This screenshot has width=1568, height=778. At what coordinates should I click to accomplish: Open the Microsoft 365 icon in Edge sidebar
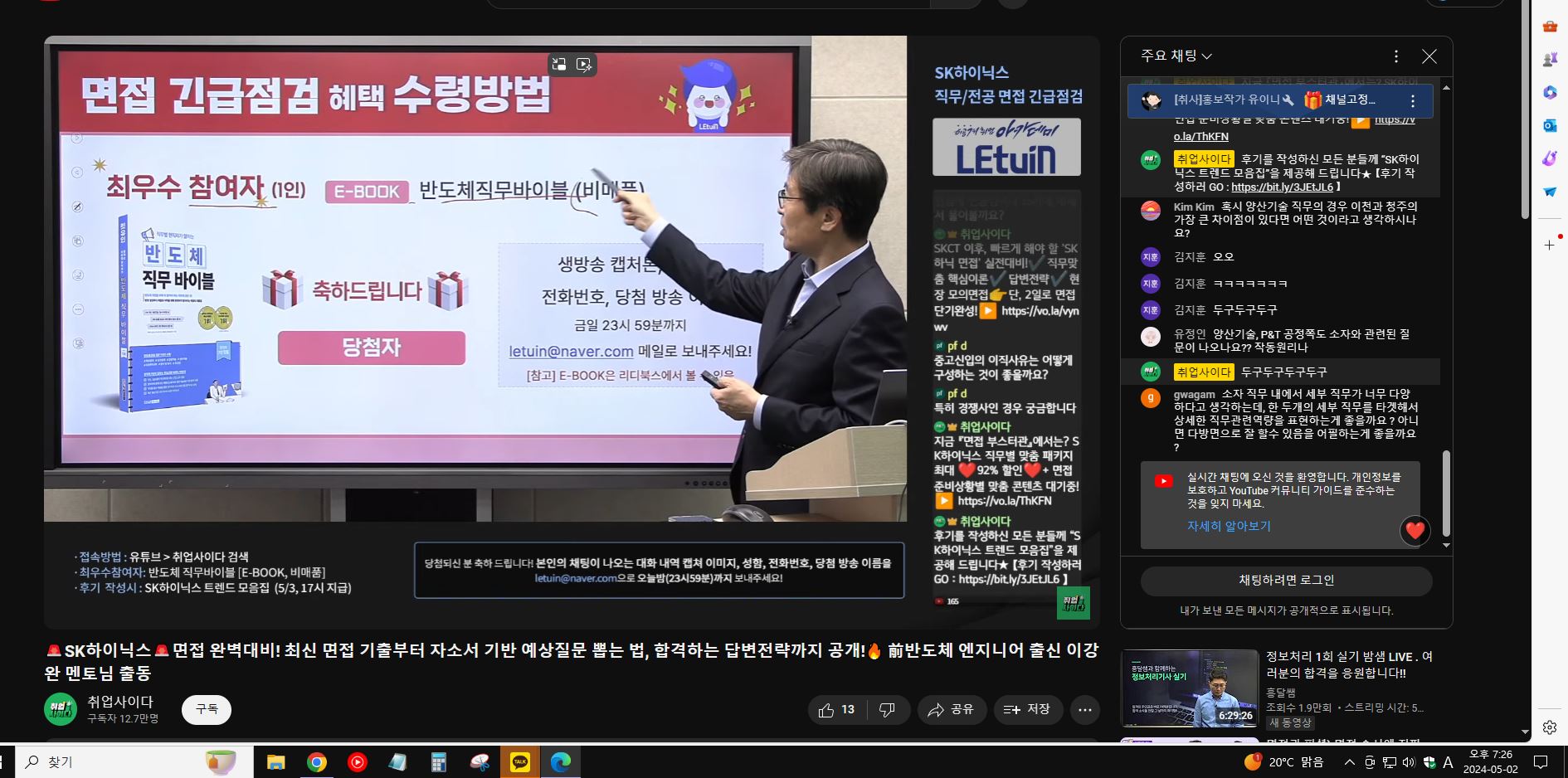coord(1550,92)
